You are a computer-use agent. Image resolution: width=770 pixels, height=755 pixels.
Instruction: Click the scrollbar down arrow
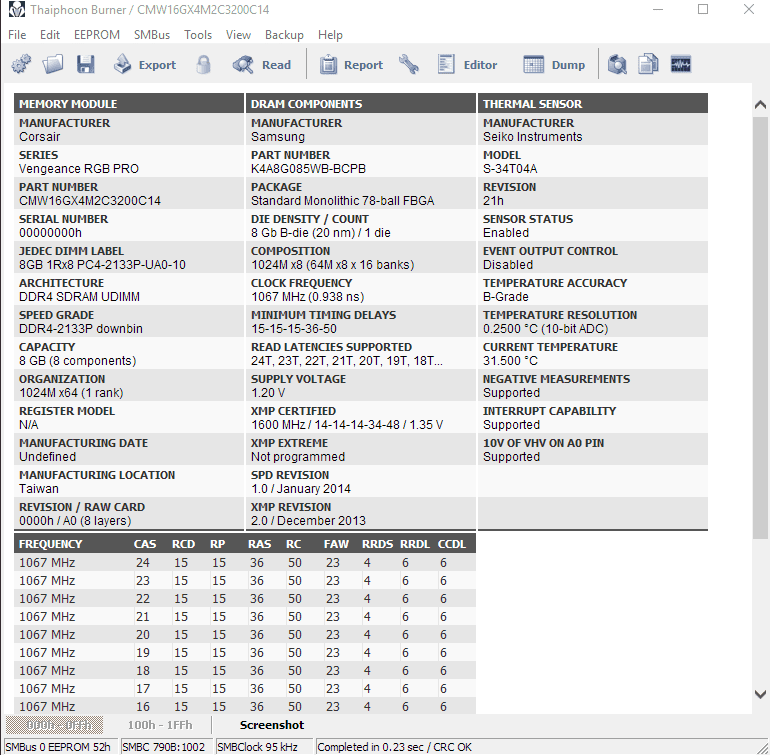(760, 694)
